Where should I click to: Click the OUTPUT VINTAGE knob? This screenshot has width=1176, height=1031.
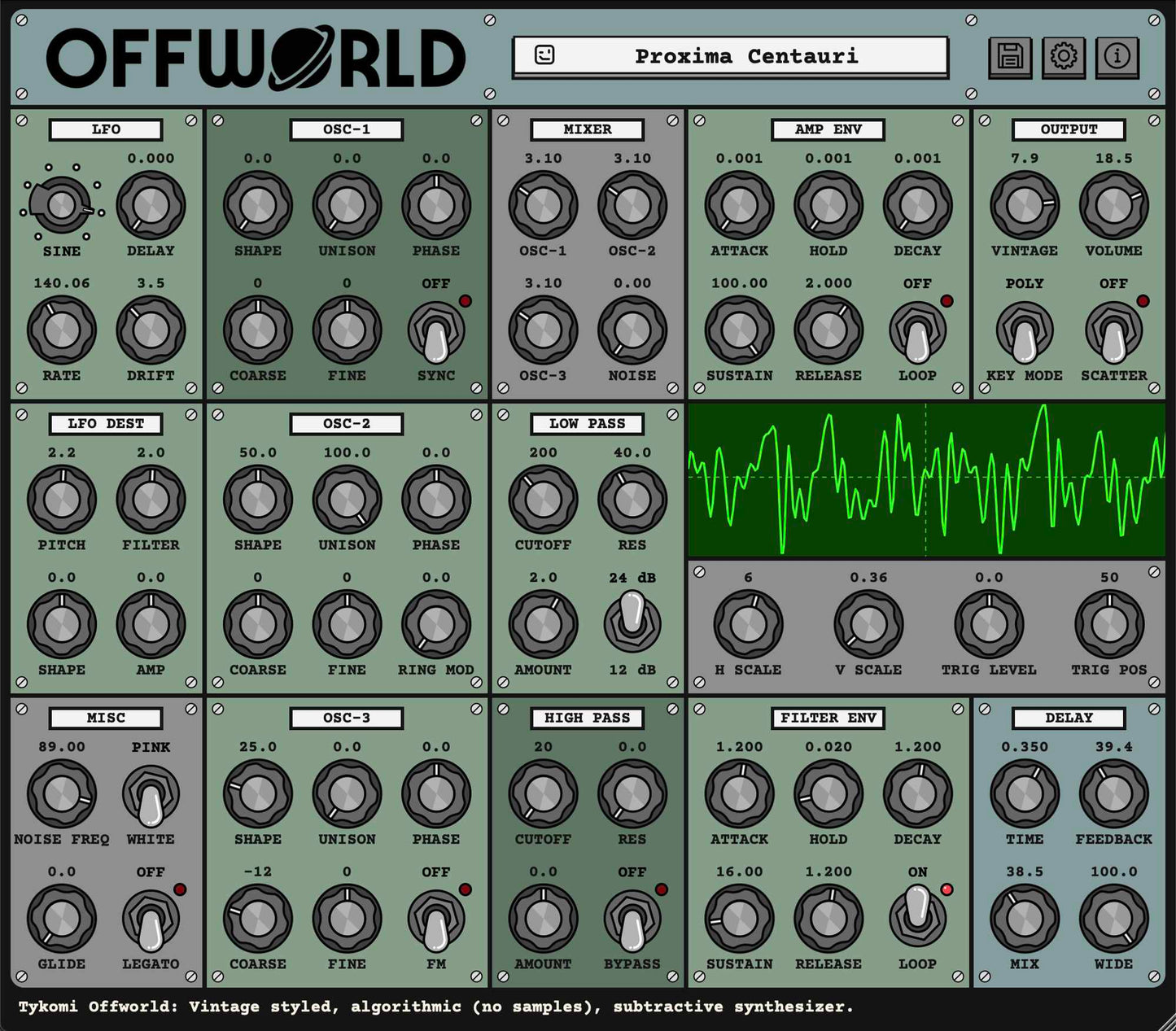1025,205
